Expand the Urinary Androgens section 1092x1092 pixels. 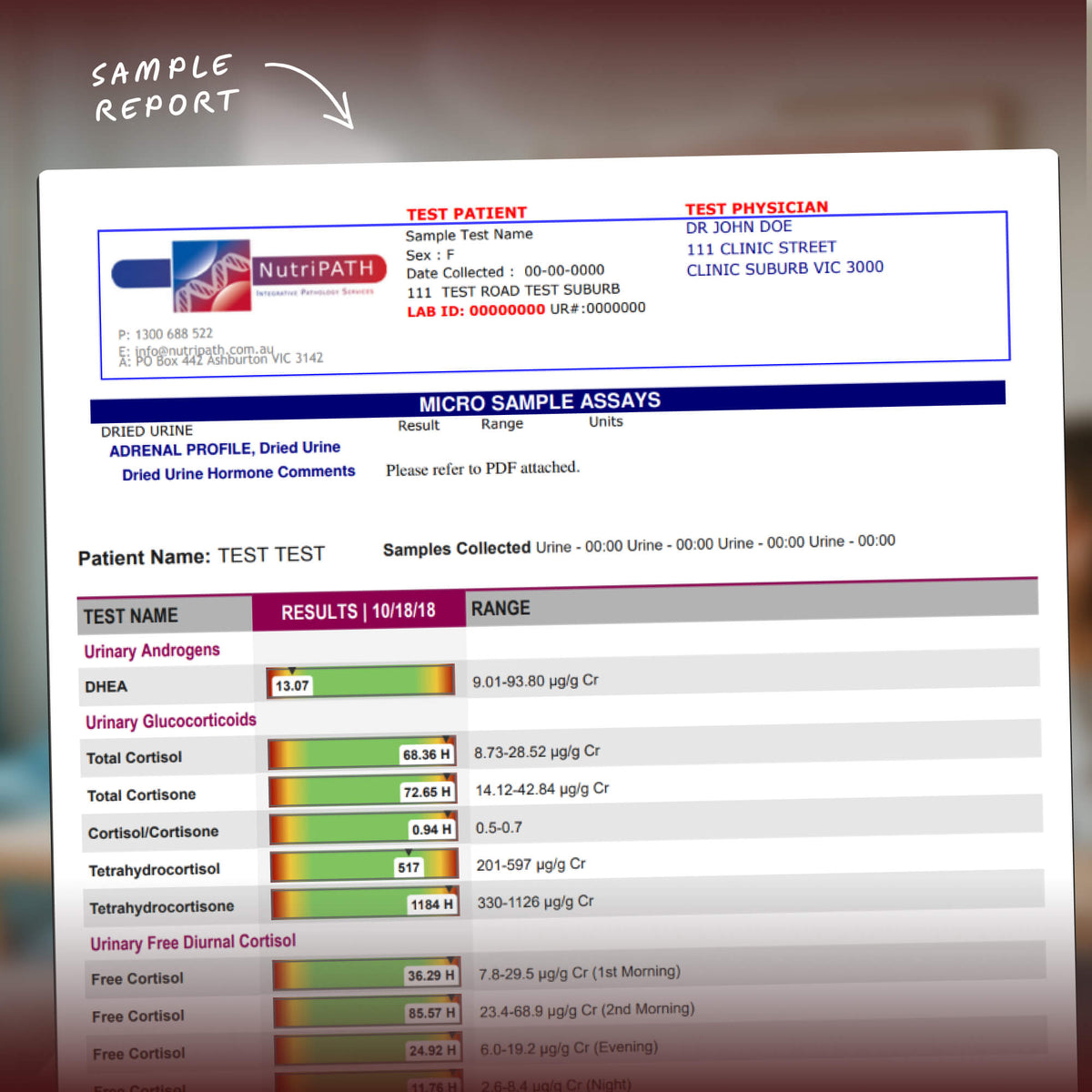coord(151,650)
